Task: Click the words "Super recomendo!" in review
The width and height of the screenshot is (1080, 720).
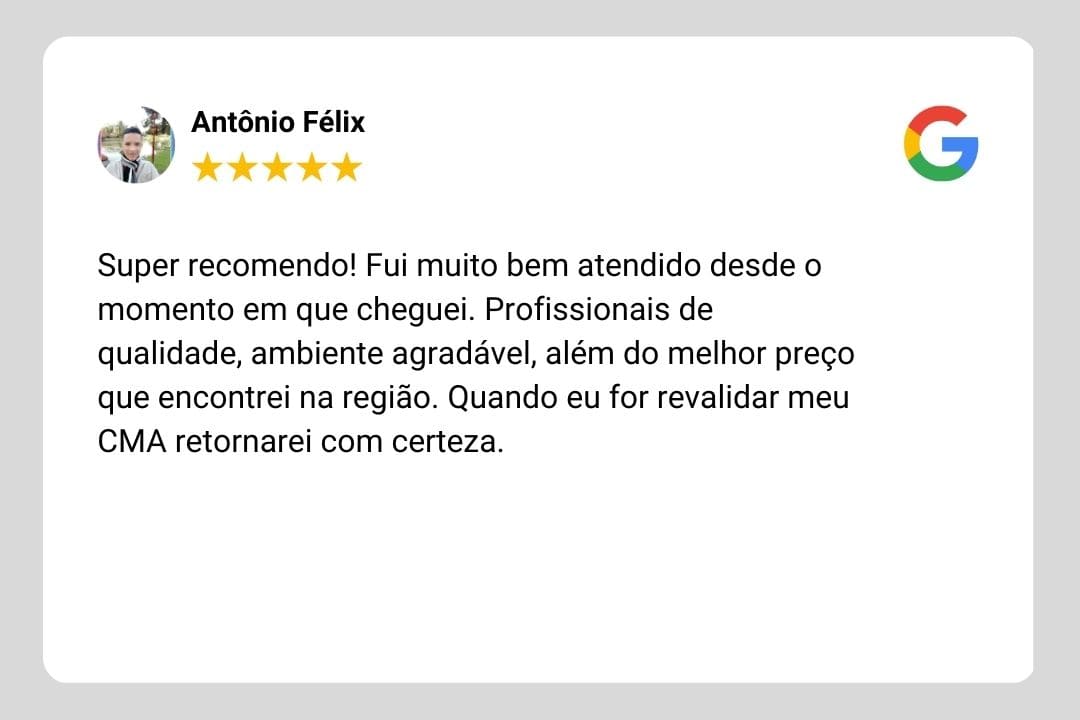Action: point(227,266)
